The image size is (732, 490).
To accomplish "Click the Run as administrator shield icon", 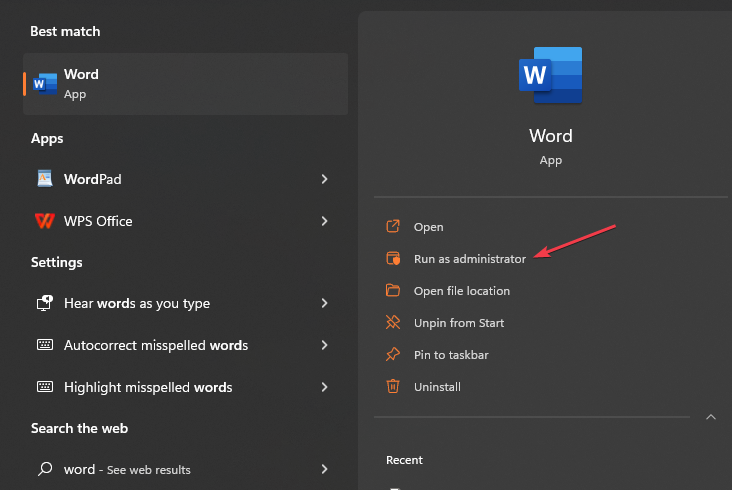I will (393, 258).
